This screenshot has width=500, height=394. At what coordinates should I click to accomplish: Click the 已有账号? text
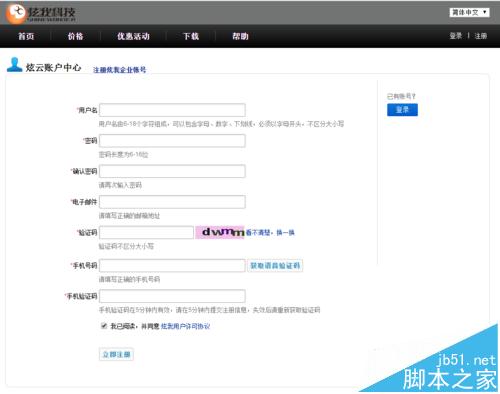click(401, 96)
